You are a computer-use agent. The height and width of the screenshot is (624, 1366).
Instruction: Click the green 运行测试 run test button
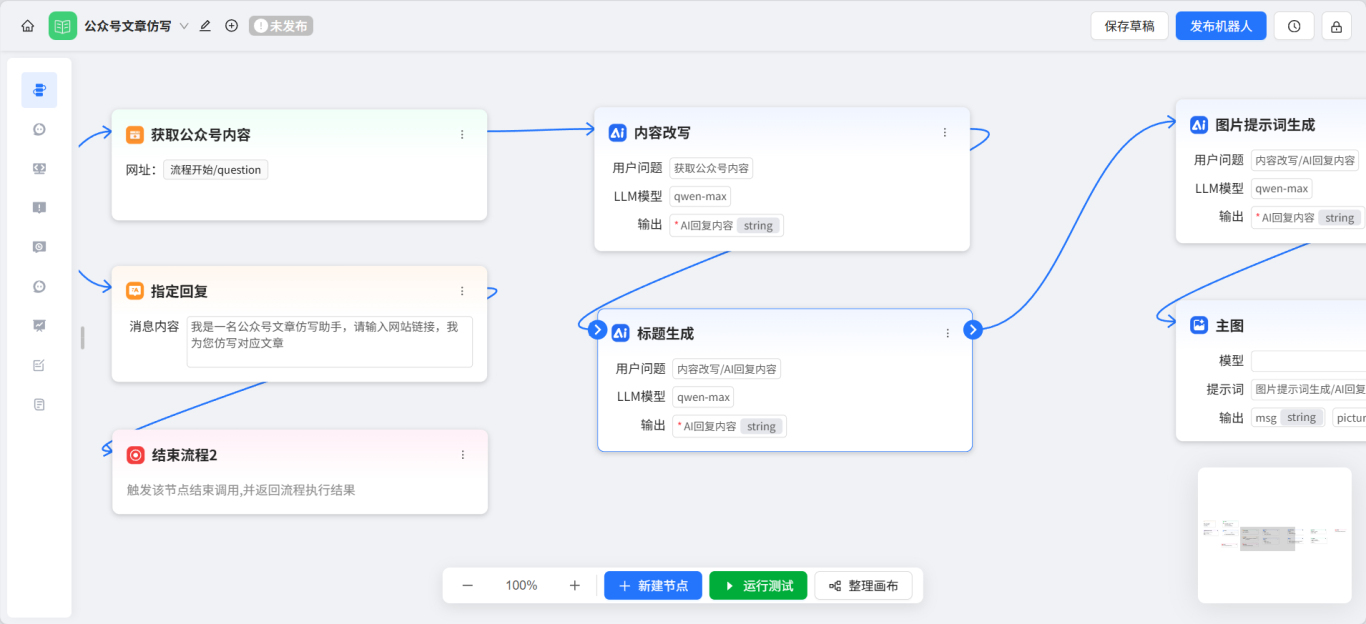click(x=757, y=585)
